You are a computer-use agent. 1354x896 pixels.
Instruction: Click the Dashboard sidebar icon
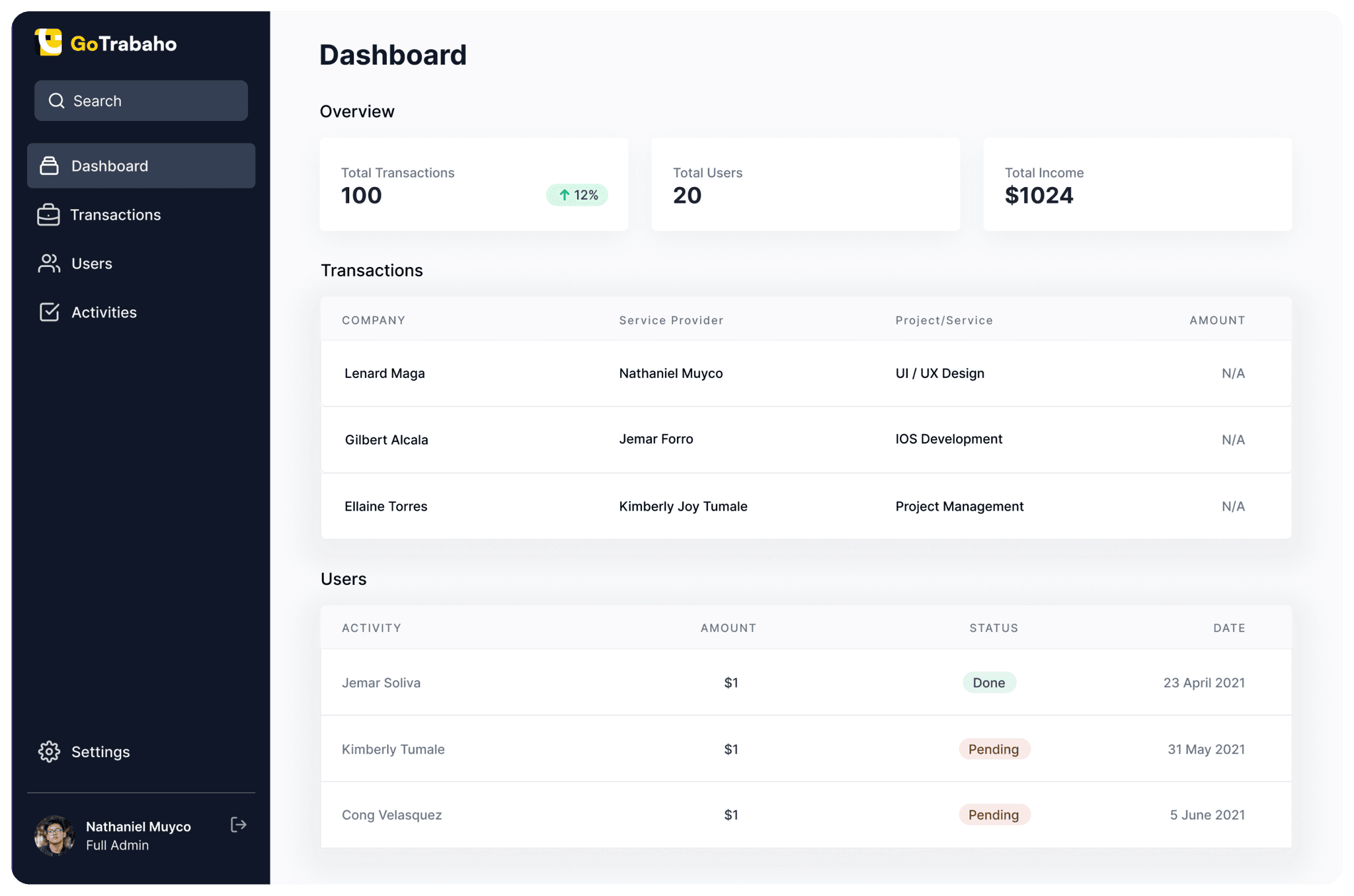tap(49, 166)
